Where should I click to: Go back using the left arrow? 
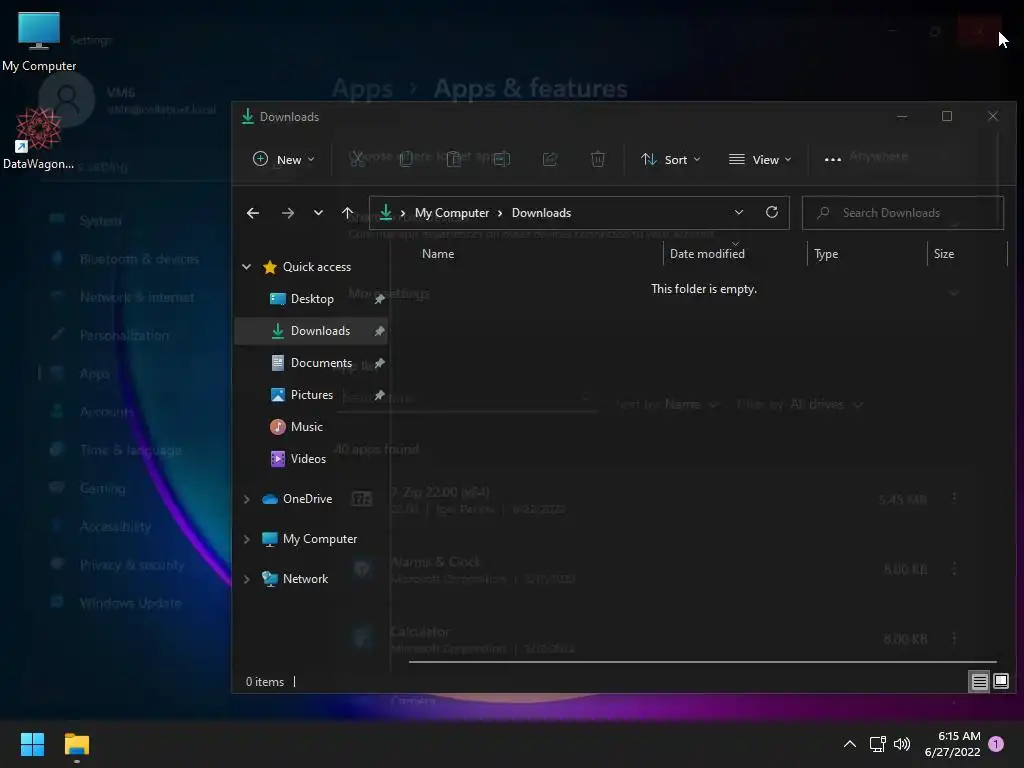(x=253, y=213)
